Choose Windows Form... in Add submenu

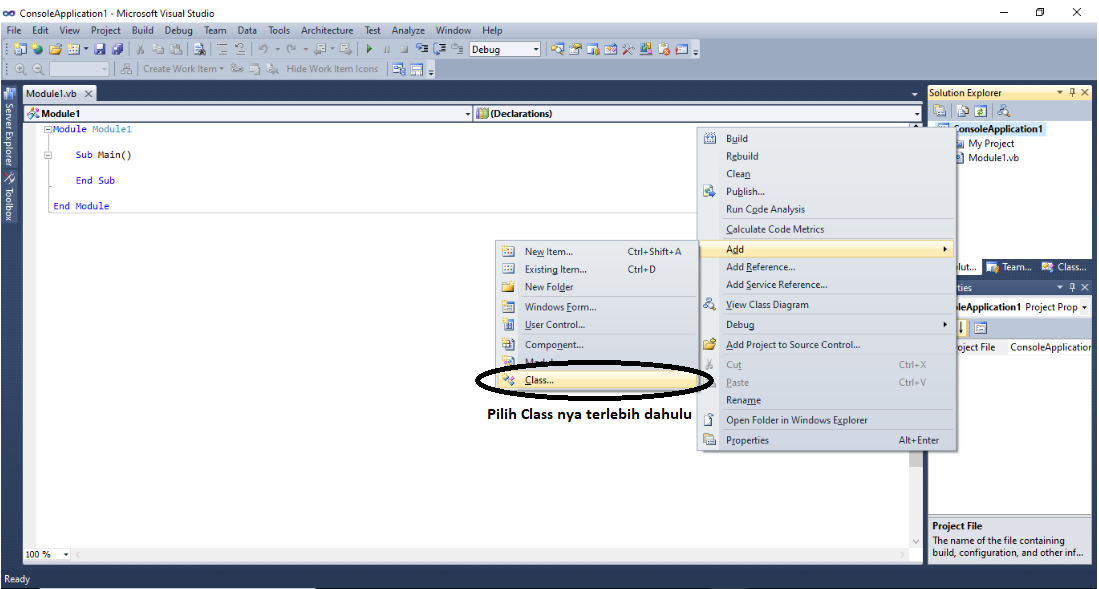(597, 307)
